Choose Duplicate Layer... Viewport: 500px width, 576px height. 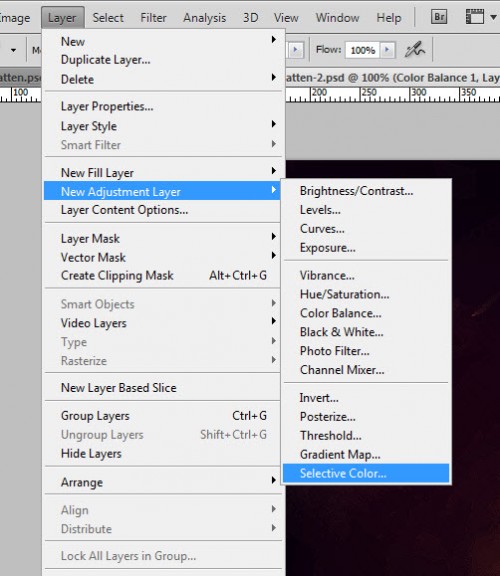click(162, 60)
